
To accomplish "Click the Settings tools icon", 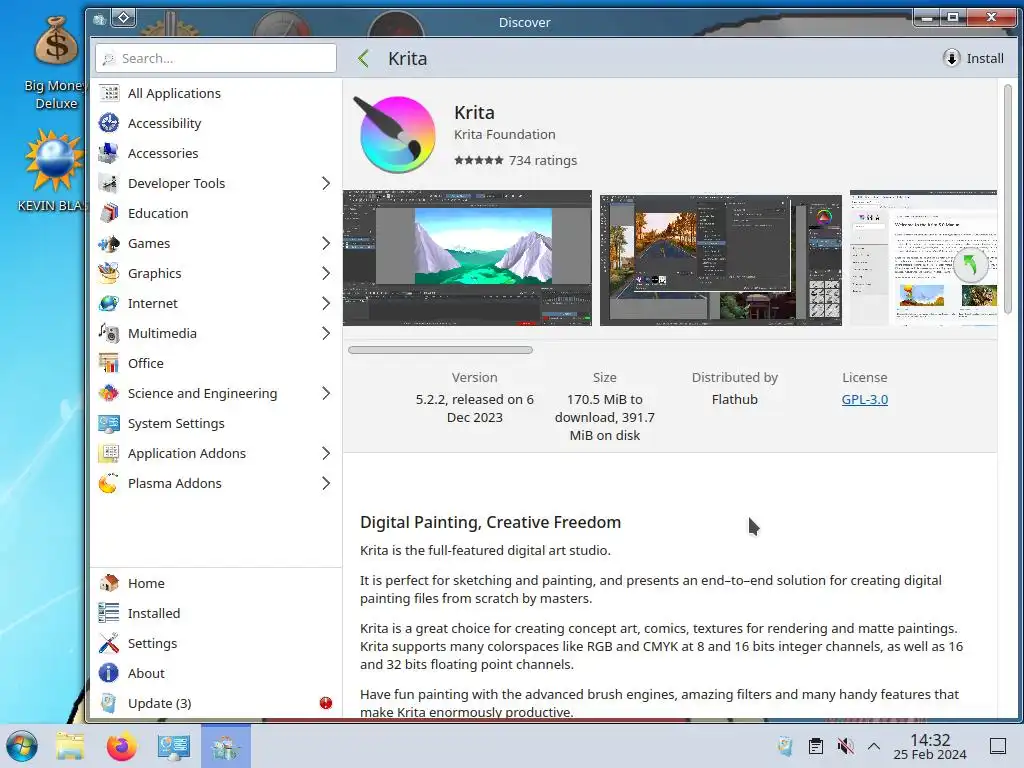I will (x=109, y=643).
